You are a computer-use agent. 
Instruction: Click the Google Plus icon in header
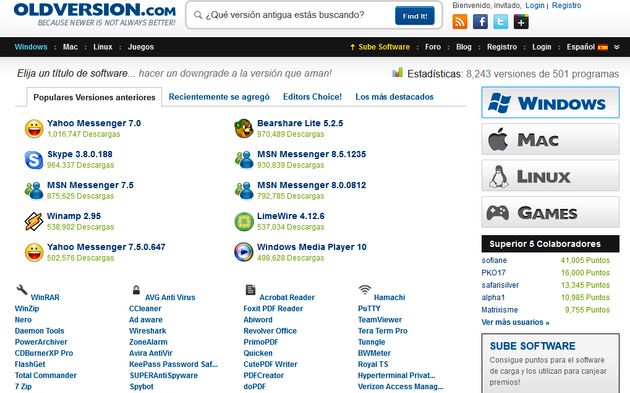[521, 22]
